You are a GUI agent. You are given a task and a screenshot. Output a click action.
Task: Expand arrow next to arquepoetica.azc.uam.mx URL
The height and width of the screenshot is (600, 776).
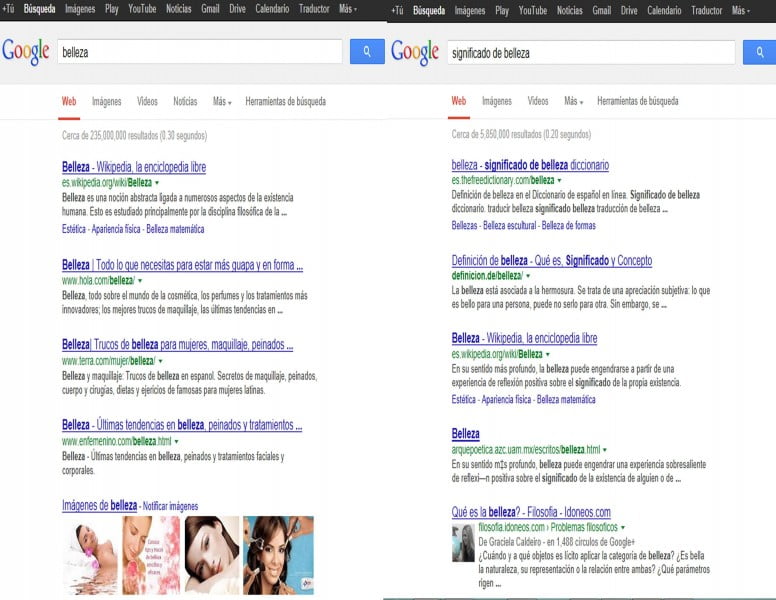click(605, 450)
